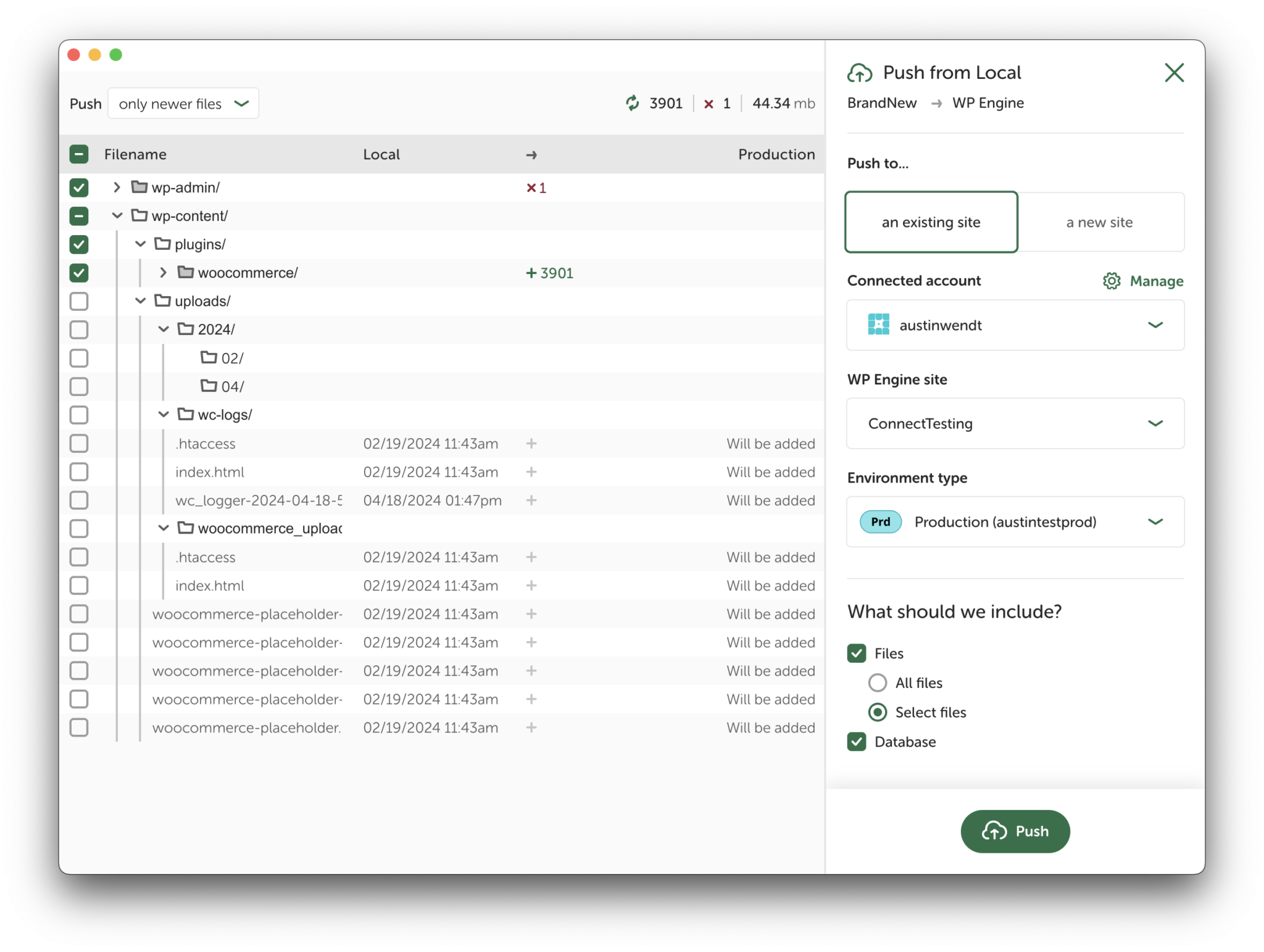Viewport: 1264px width, 952px height.
Task: Click the red X error count icon
Action: [709, 104]
